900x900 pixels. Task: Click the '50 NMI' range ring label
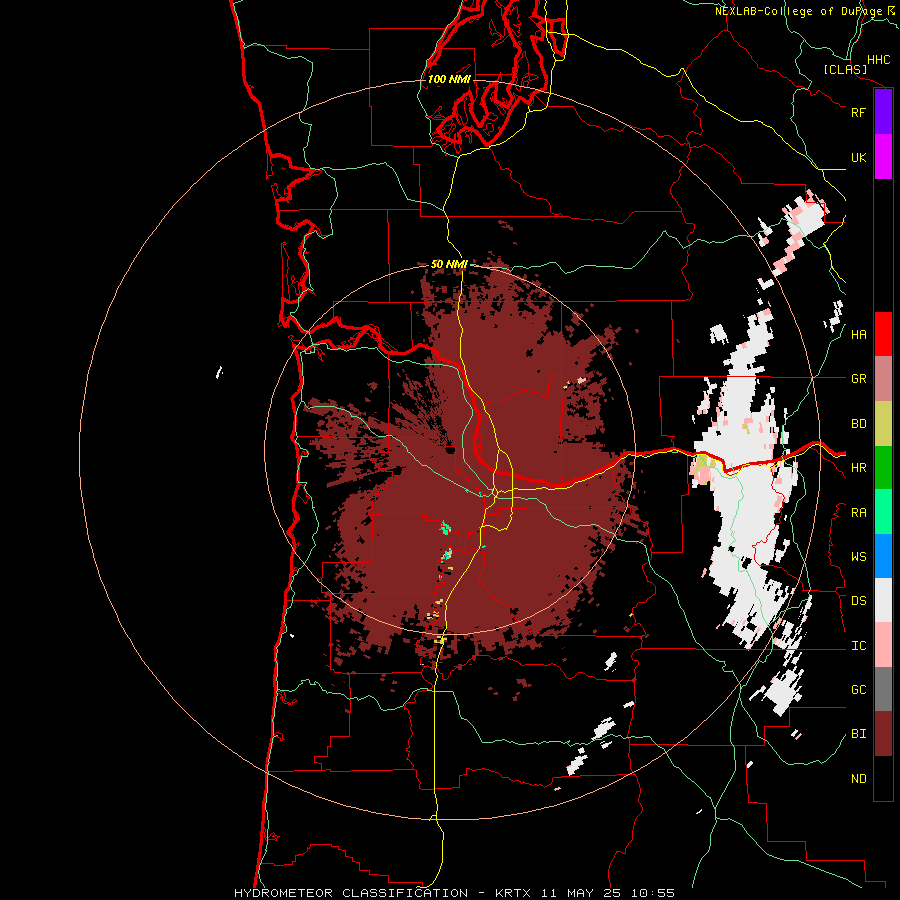tap(449, 264)
